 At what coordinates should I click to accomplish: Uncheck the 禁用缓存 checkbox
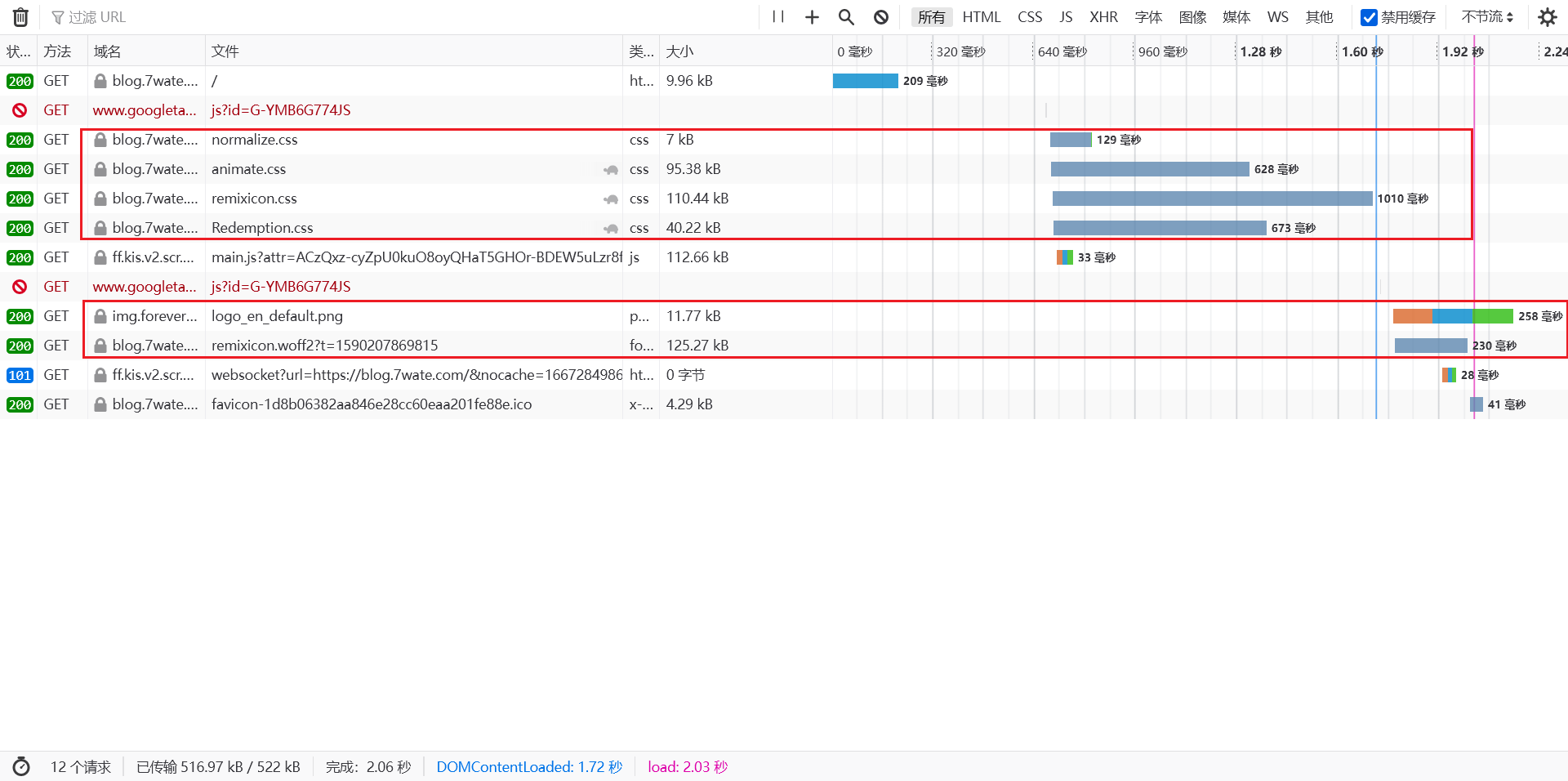1369,17
